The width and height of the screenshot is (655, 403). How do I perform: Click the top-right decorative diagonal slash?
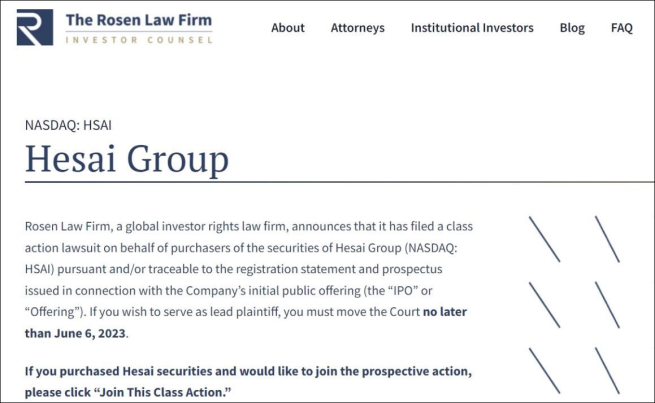(607, 239)
